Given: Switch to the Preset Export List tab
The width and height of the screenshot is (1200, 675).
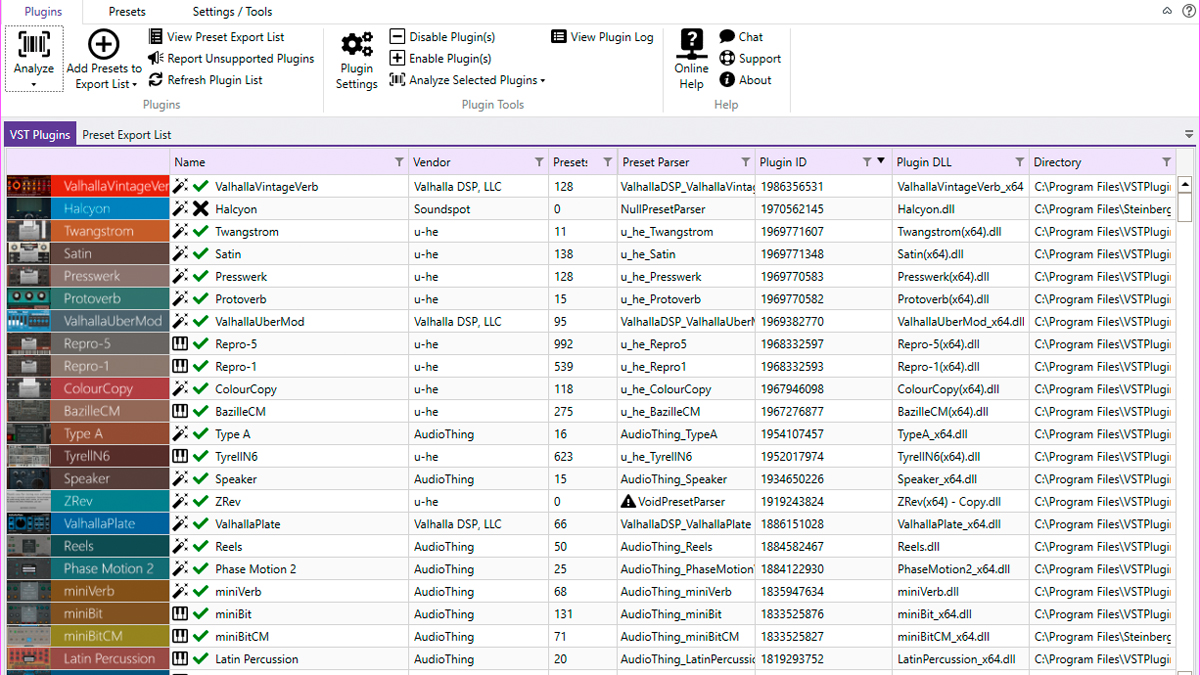Looking at the screenshot, I should tap(127, 135).
